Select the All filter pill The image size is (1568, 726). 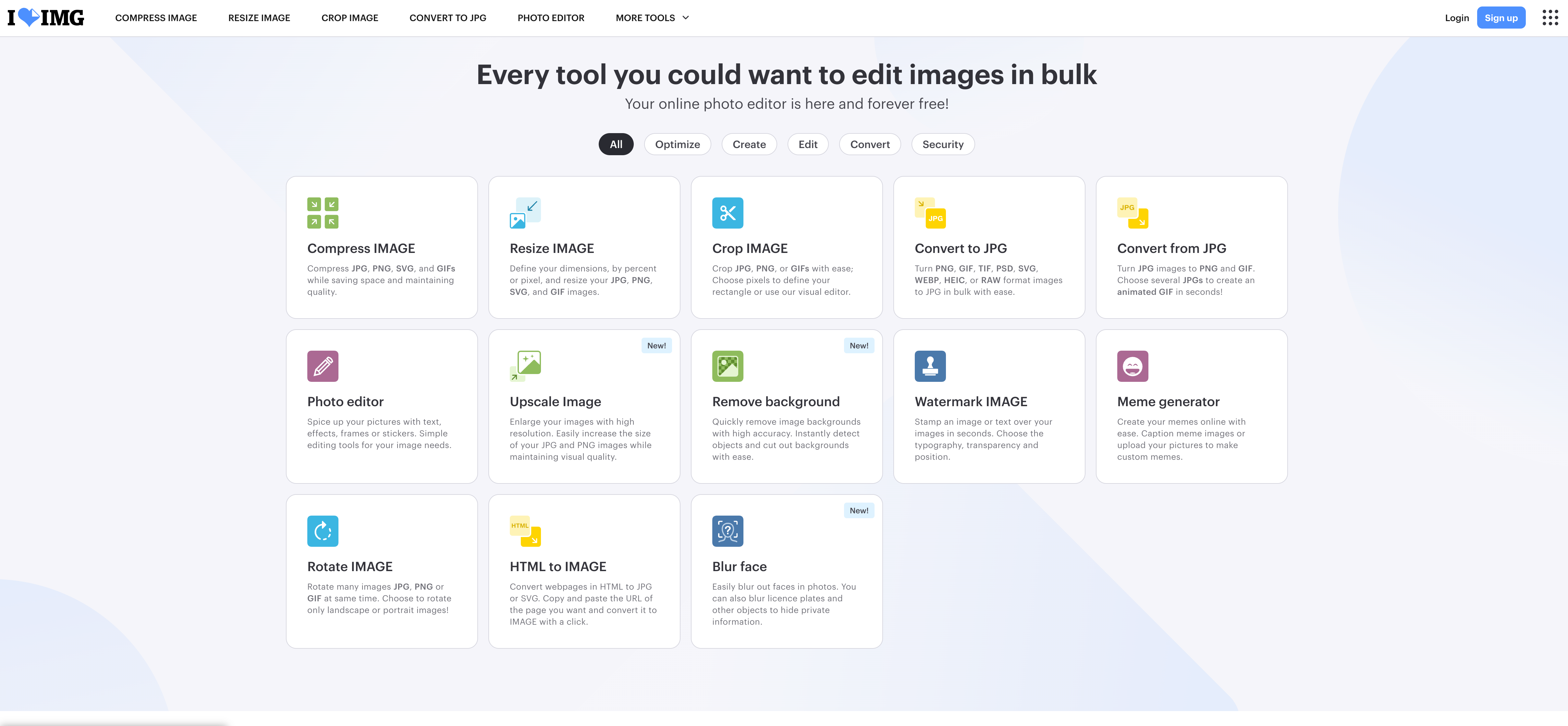pyautogui.click(x=615, y=144)
